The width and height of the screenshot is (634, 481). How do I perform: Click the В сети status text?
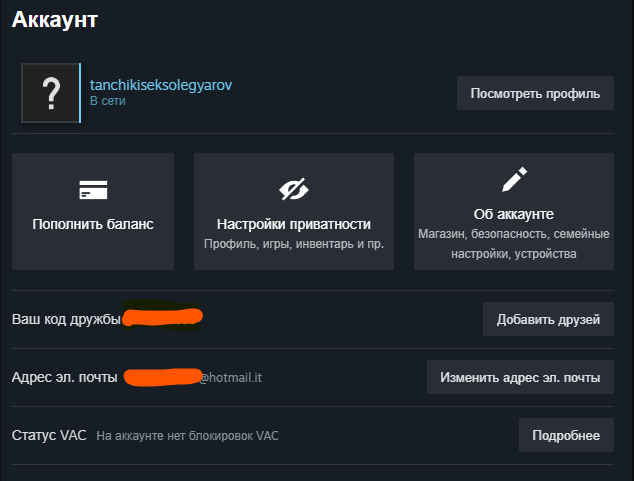108,101
